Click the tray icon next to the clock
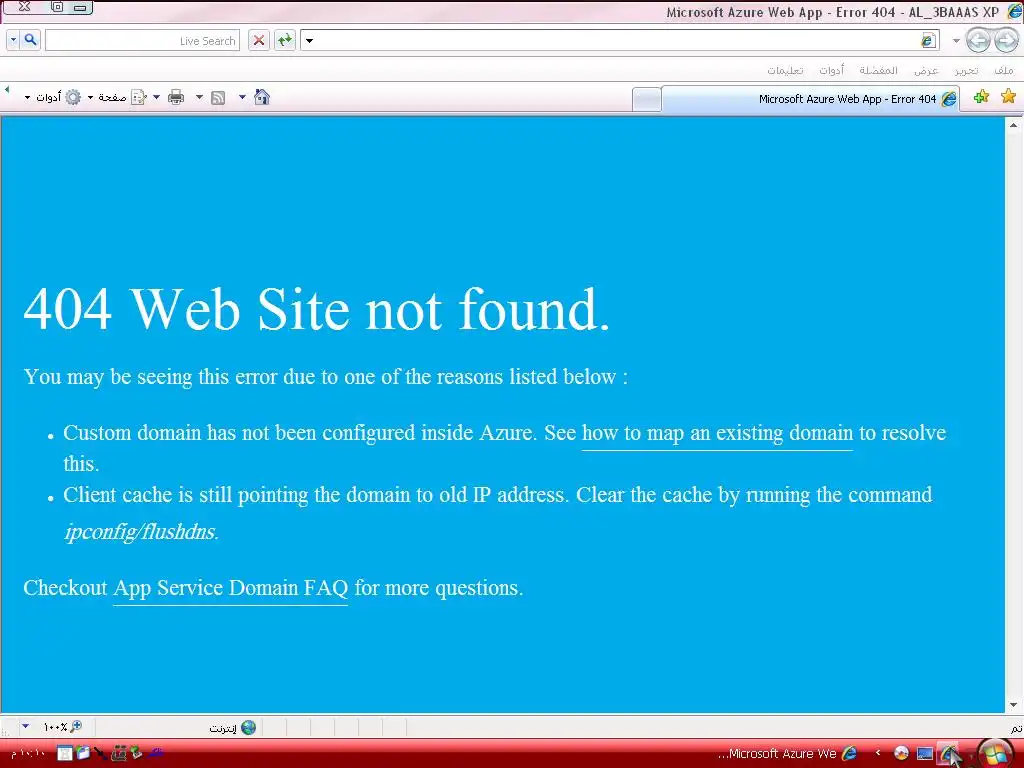 coord(65,754)
